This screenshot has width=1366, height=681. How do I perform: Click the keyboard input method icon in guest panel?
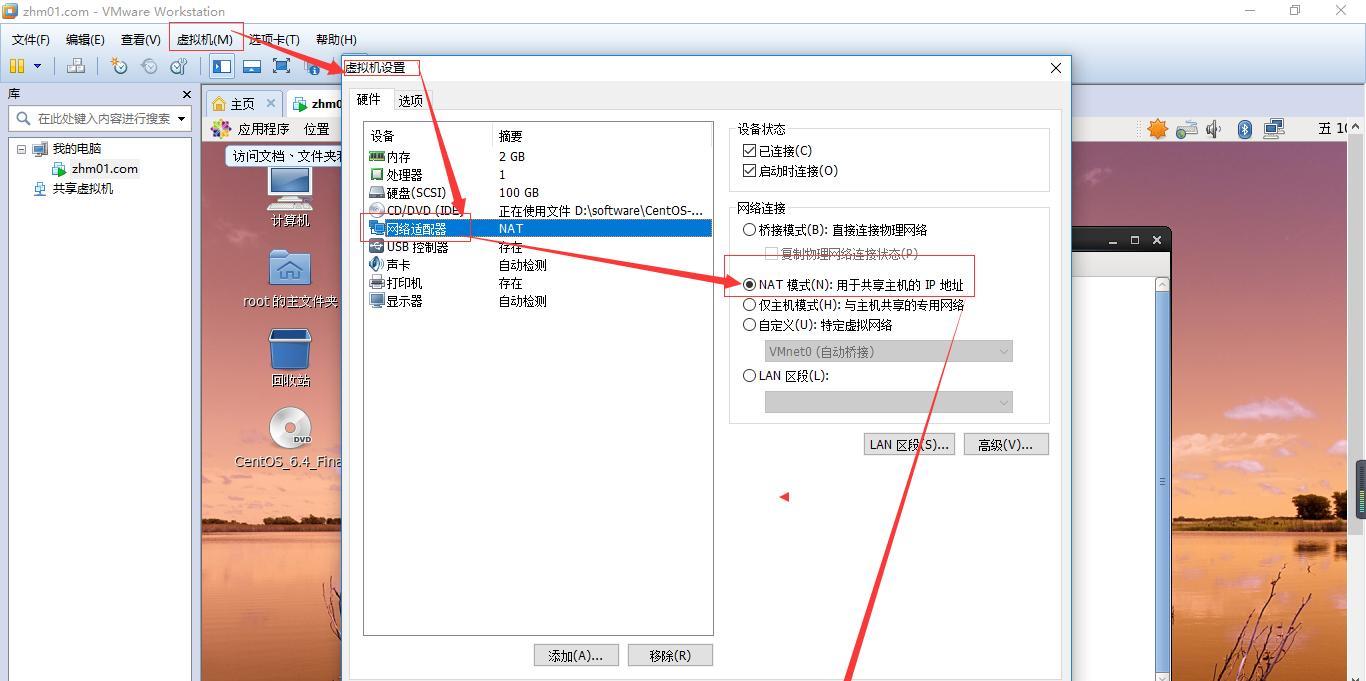coord(1187,129)
